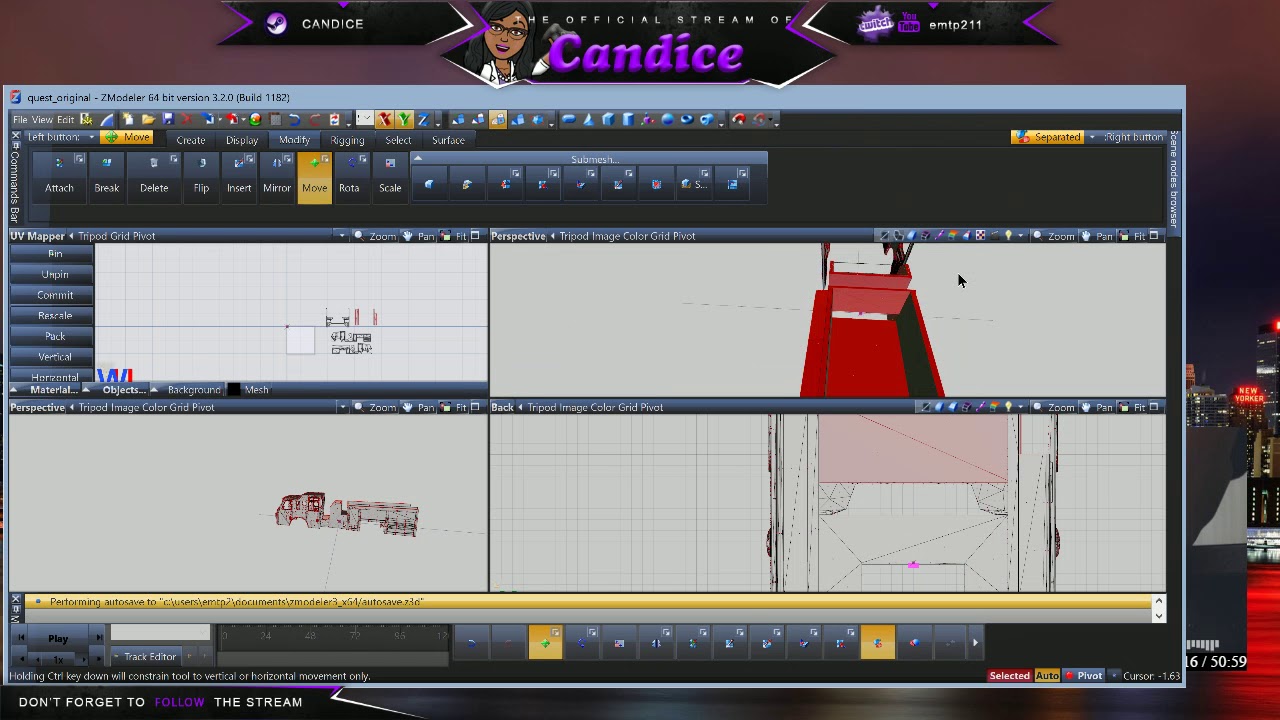1280x720 pixels.
Task: Toggle Separated mode
Action: coord(1048,137)
